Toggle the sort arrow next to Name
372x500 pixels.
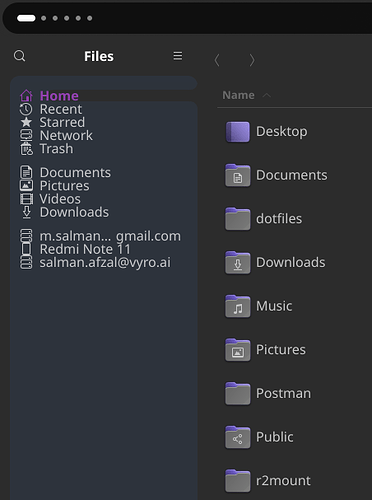pyautogui.click(x=266, y=95)
